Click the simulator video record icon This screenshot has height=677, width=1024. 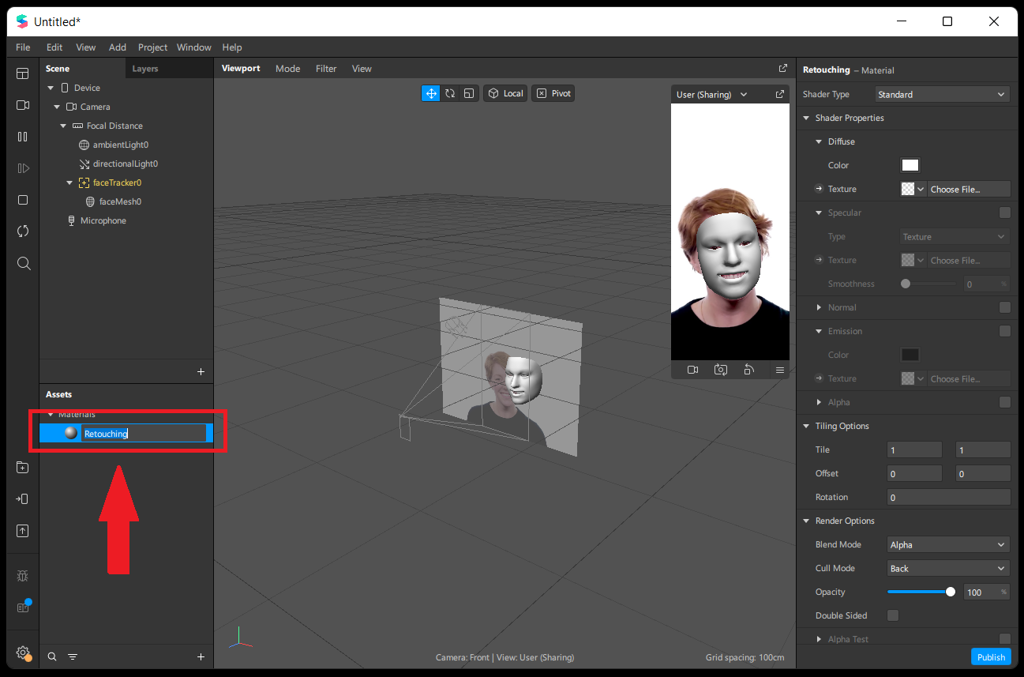point(693,370)
